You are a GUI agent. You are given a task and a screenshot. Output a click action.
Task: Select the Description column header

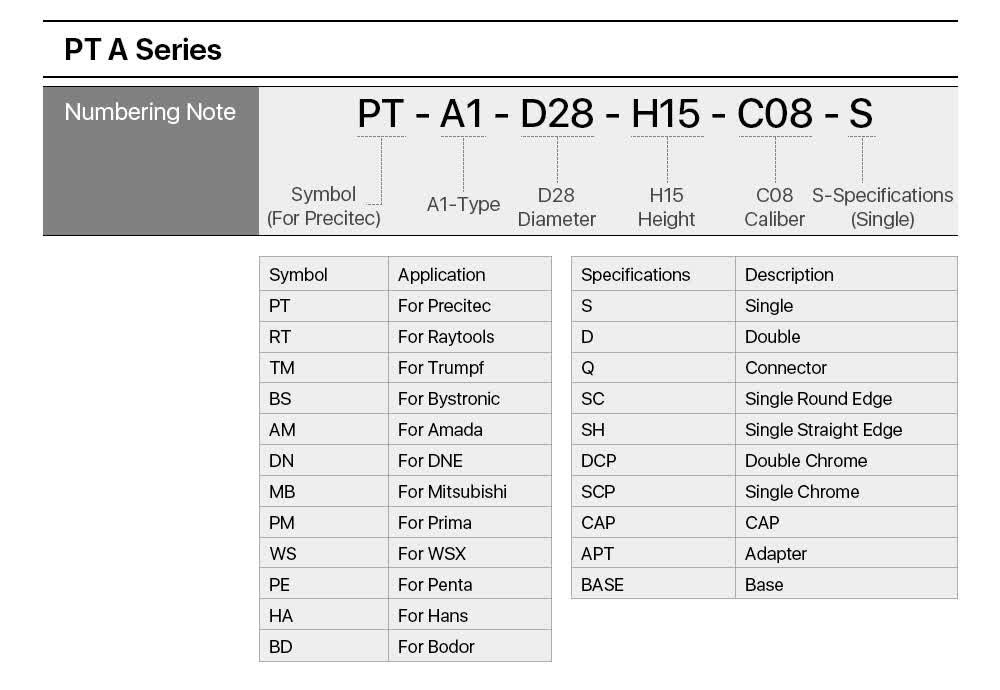846,275
